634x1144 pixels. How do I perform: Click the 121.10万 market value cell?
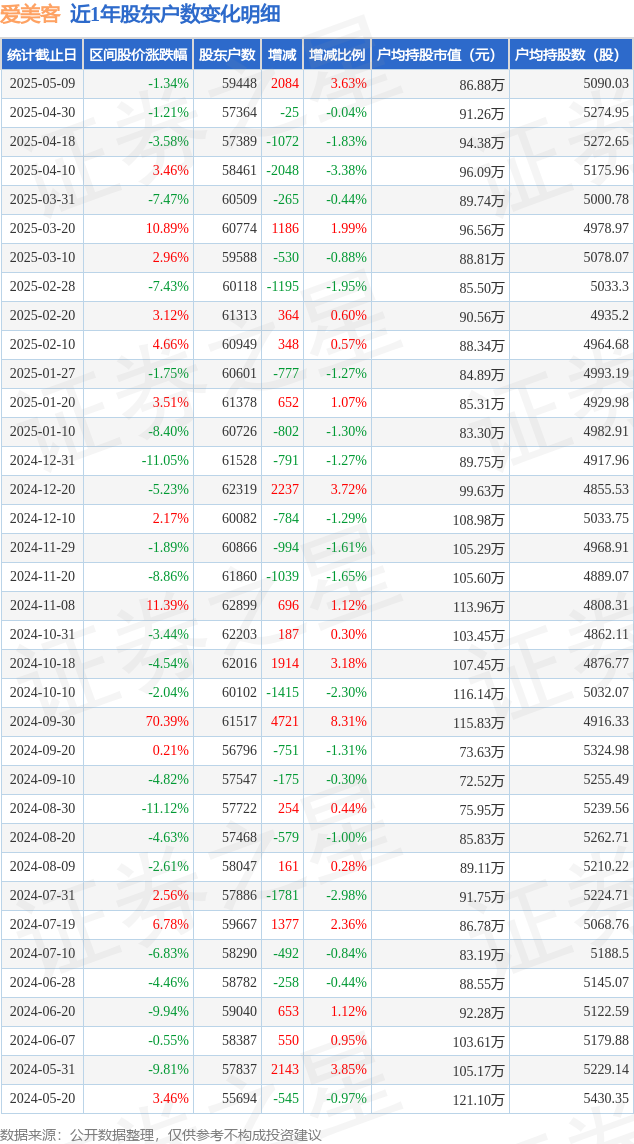479,1099
